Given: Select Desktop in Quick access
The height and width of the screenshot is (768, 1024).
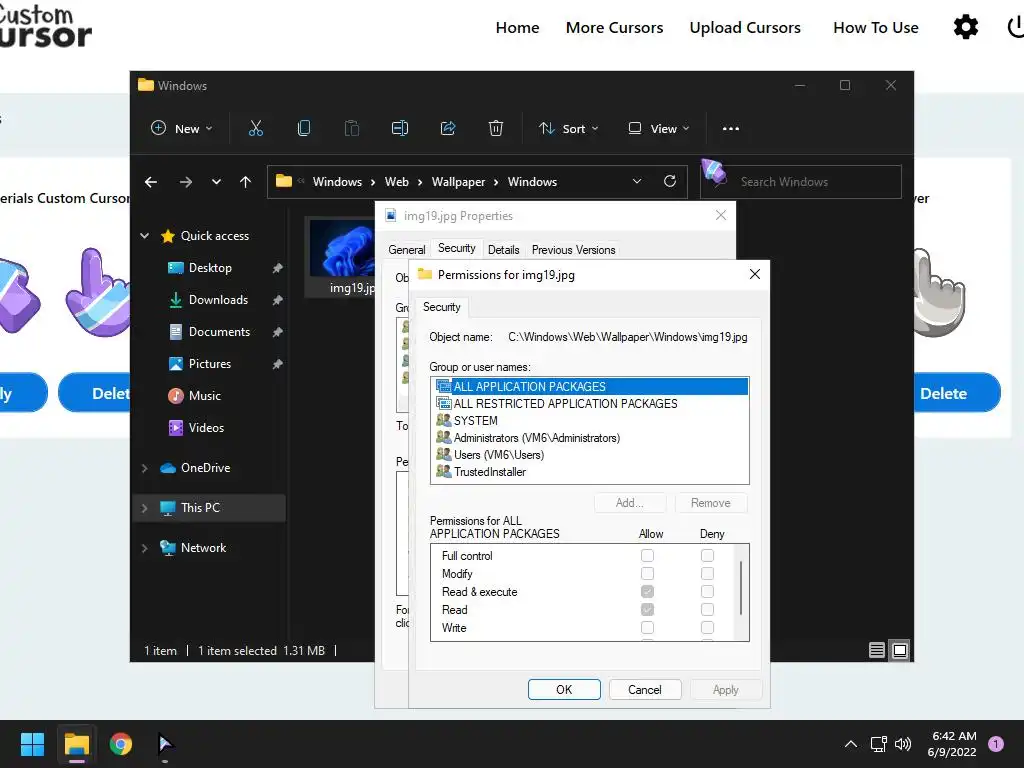Looking at the screenshot, I should [x=210, y=268].
